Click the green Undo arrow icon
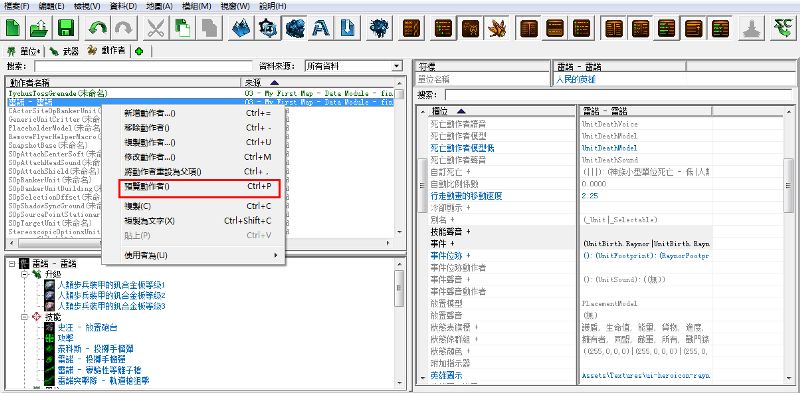Image resolution: width=800 pixels, height=393 pixels. pos(97,27)
